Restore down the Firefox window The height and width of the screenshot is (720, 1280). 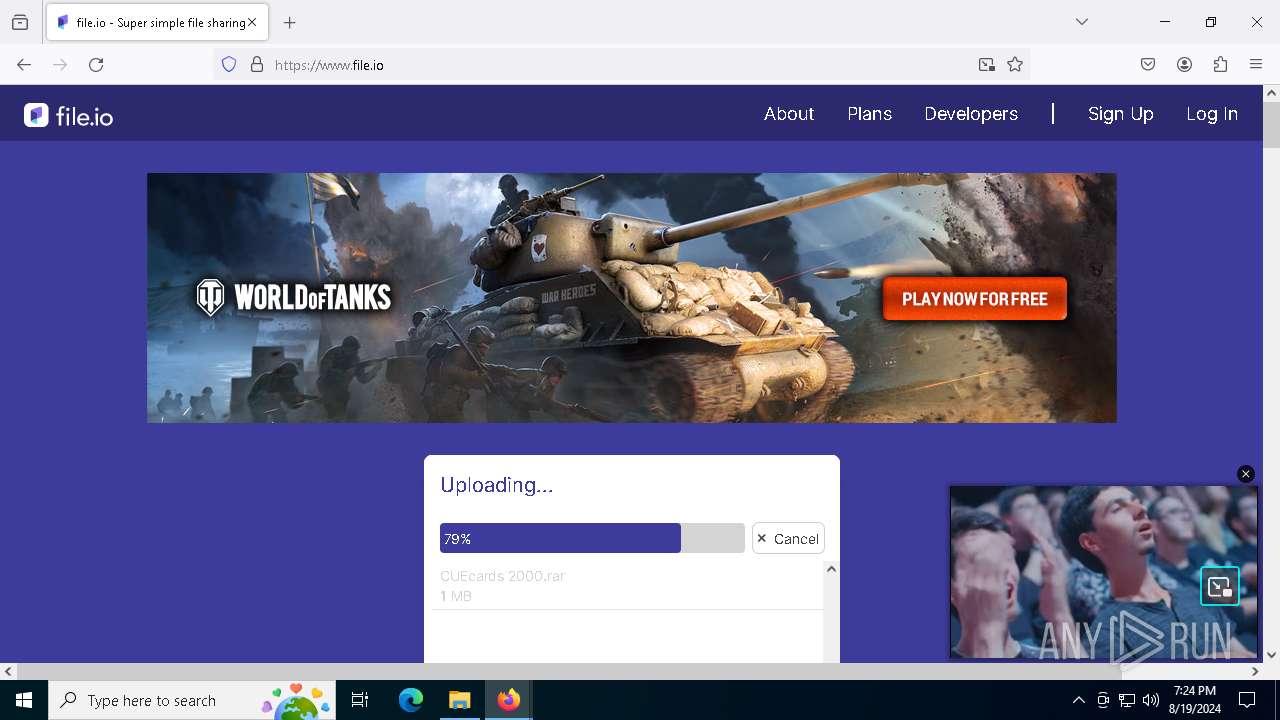(1211, 22)
